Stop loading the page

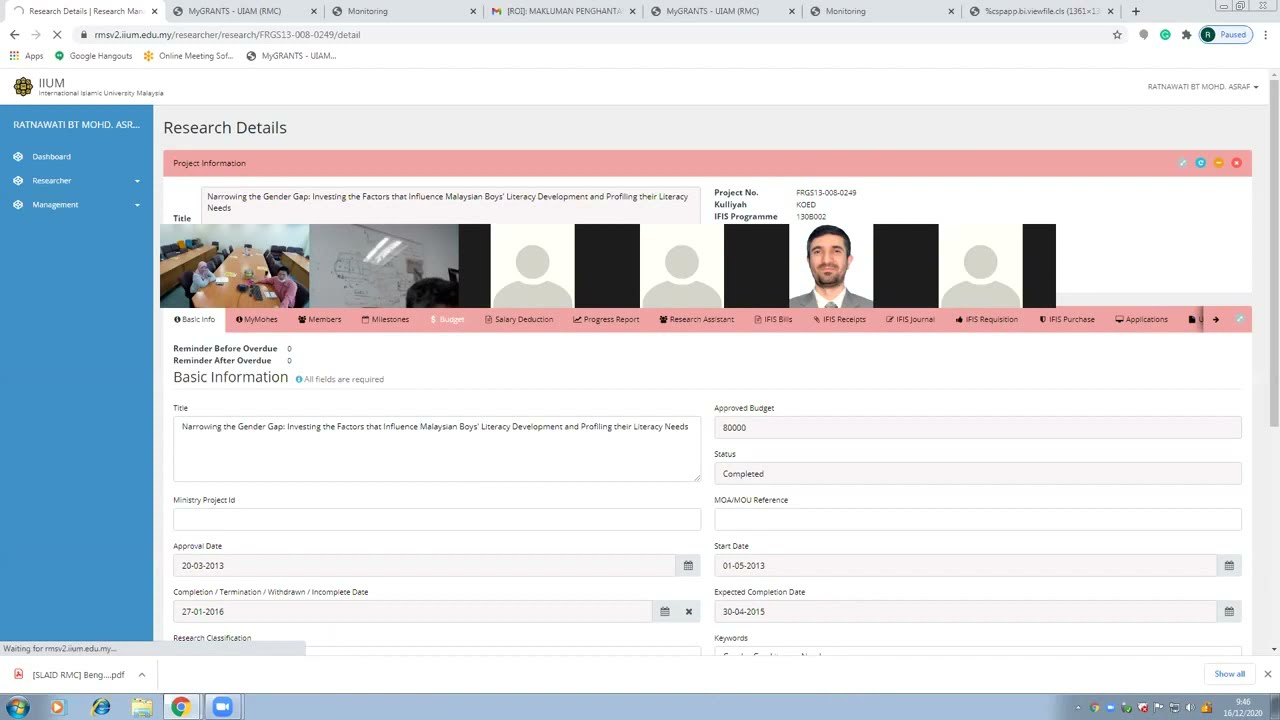click(57, 34)
